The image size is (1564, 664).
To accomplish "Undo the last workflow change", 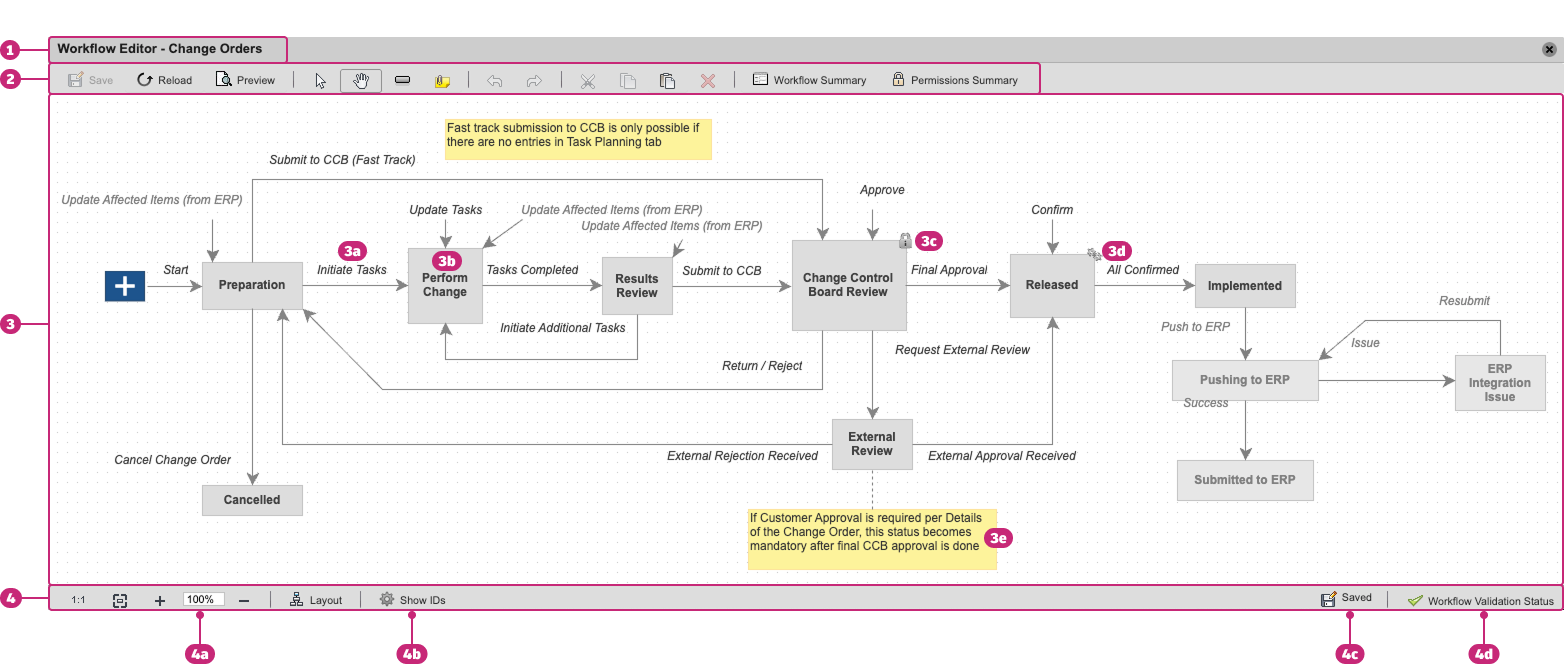I will 495,80.
